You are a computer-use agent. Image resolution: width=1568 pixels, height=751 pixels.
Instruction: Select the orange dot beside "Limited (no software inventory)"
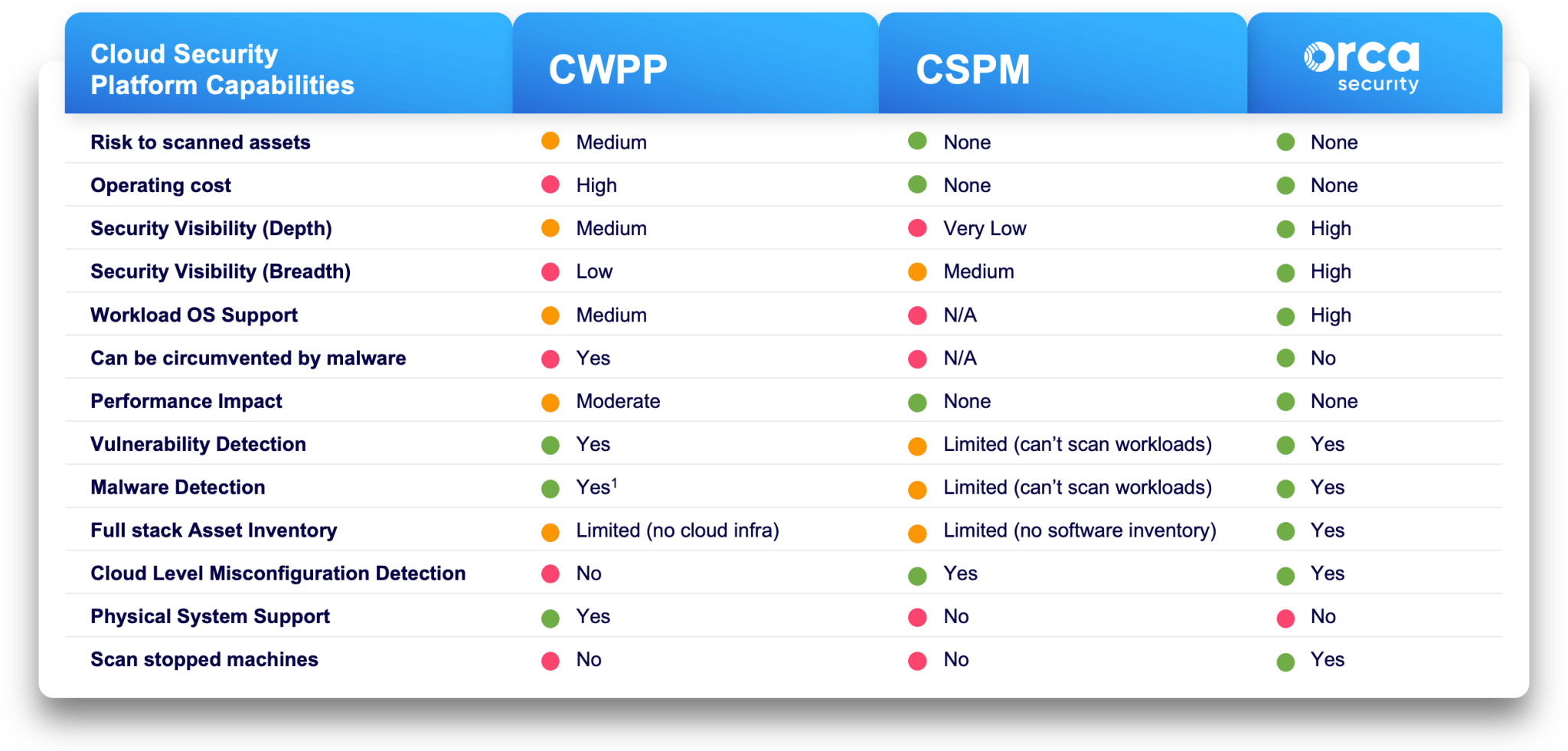pyautogui.click(x=917, y=533)
